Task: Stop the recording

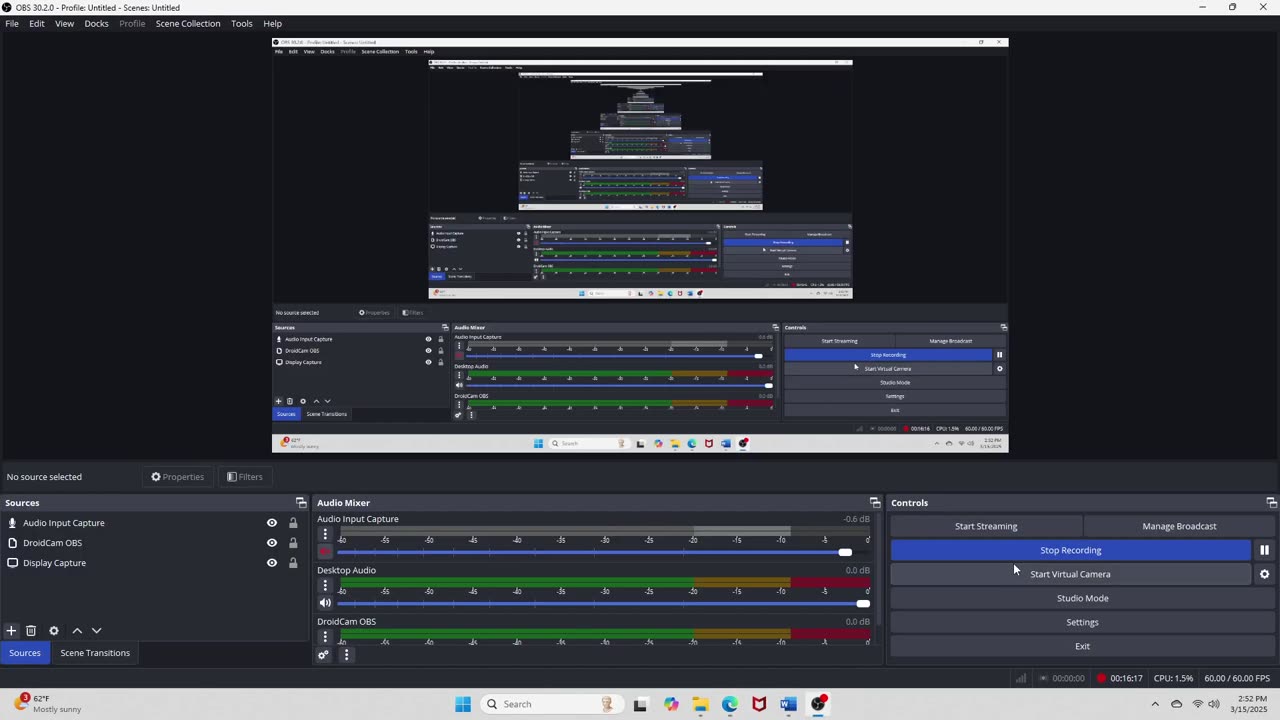Action: point(1070,550)
